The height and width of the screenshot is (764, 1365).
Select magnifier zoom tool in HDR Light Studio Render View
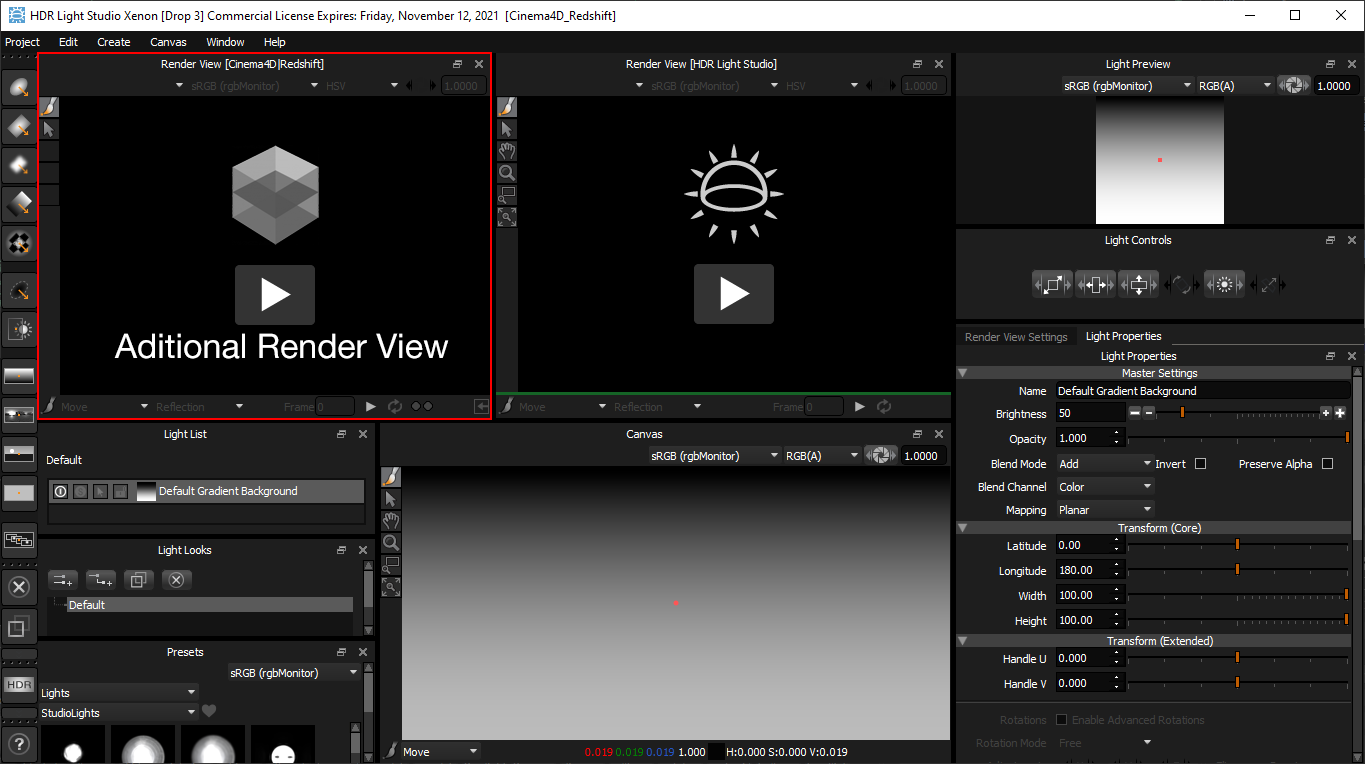click(x=507, y=173)
